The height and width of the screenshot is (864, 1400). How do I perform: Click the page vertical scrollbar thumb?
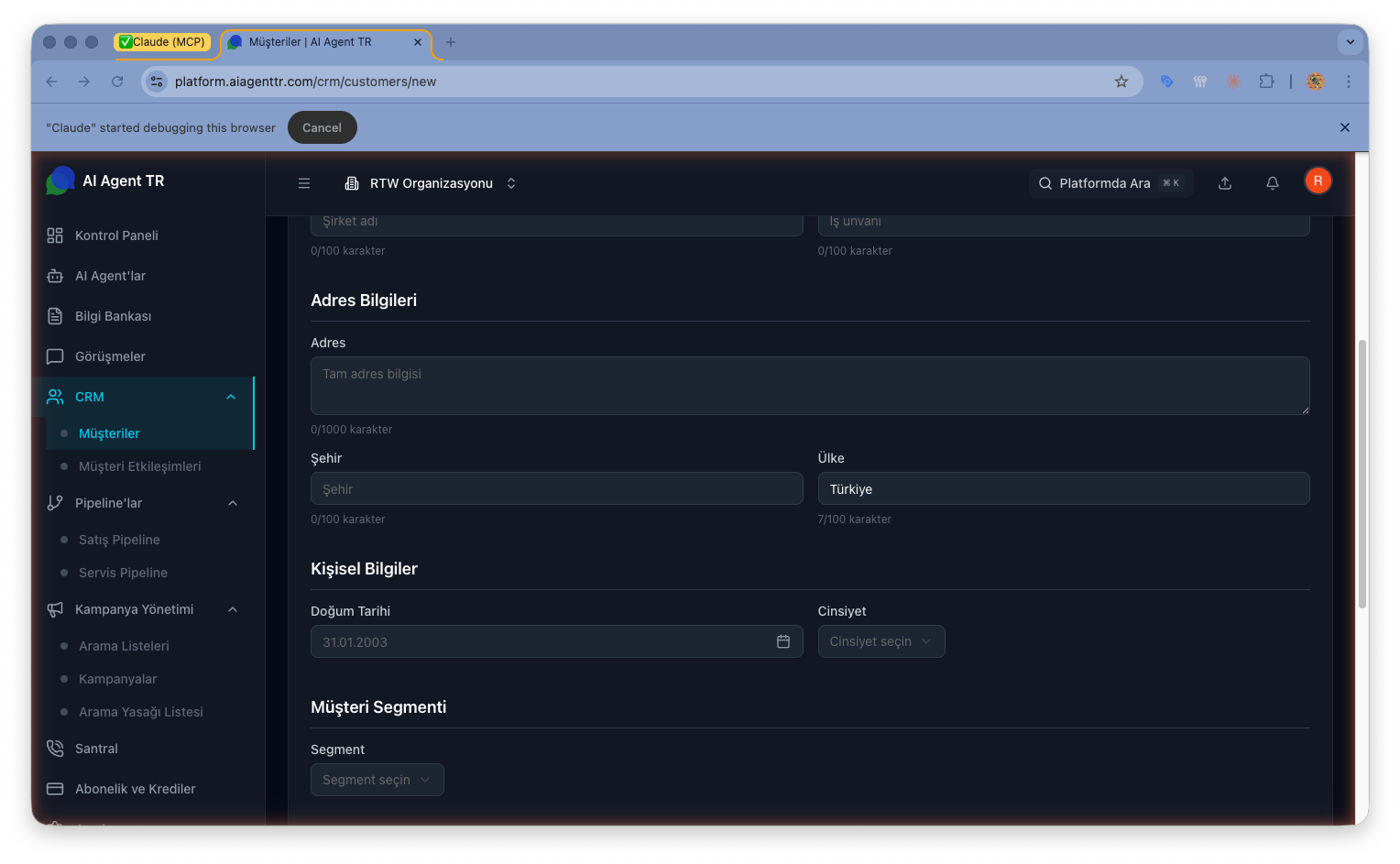point(1362,474)
